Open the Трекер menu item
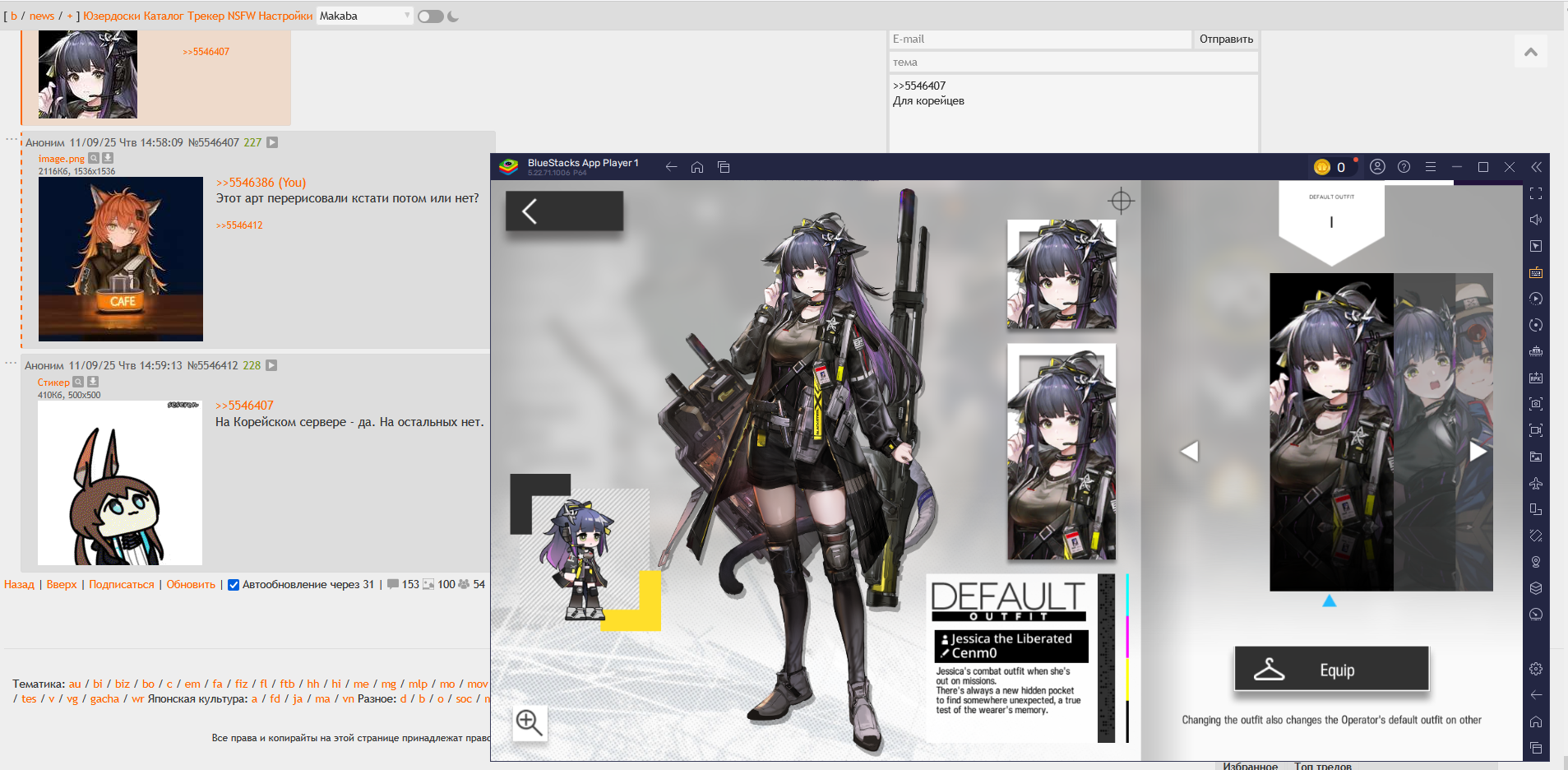The image size is (1568, 770). point(206,16)
